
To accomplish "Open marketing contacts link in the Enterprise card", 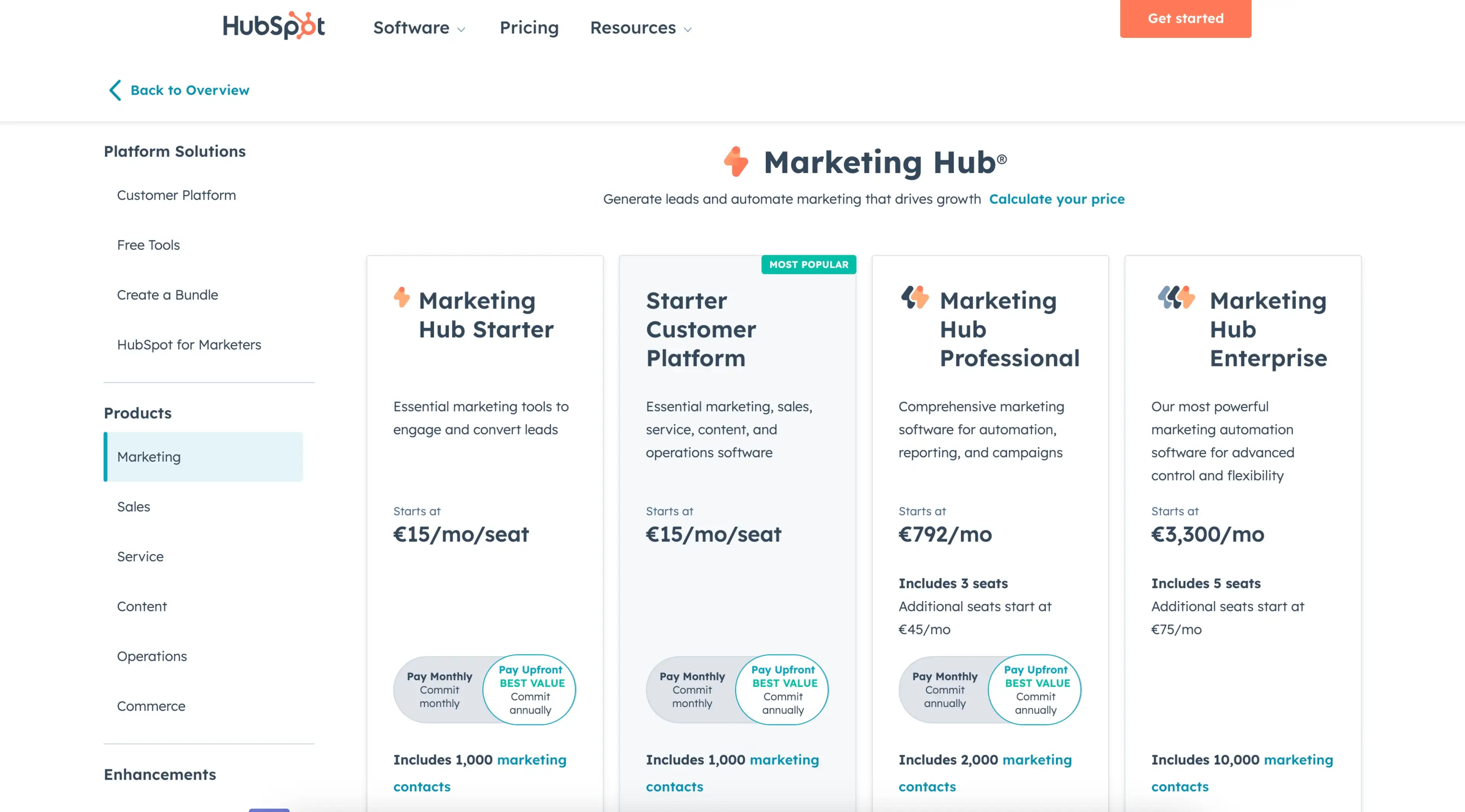I will click(x=1242, y=773).
